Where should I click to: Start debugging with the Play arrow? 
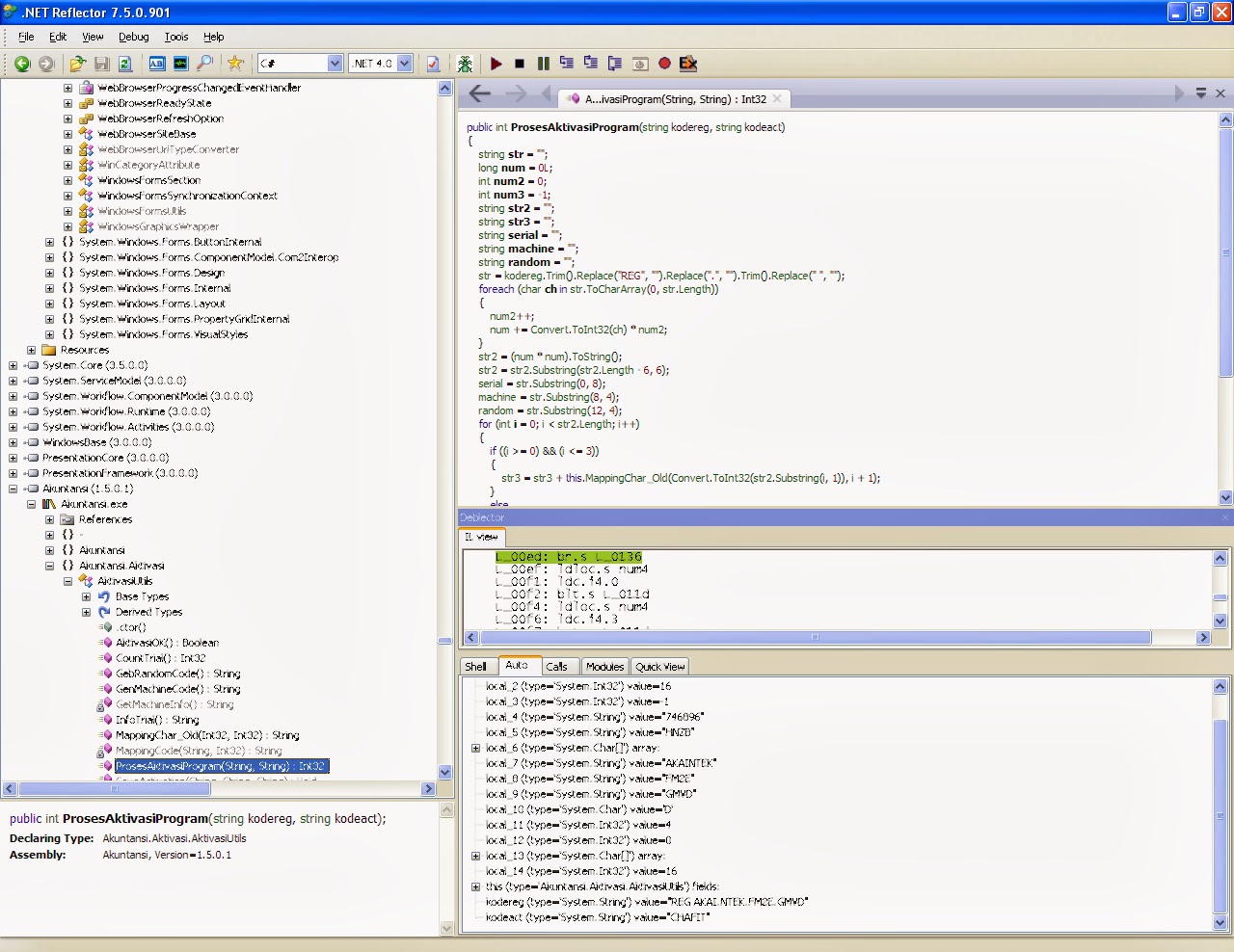(496, 64)
